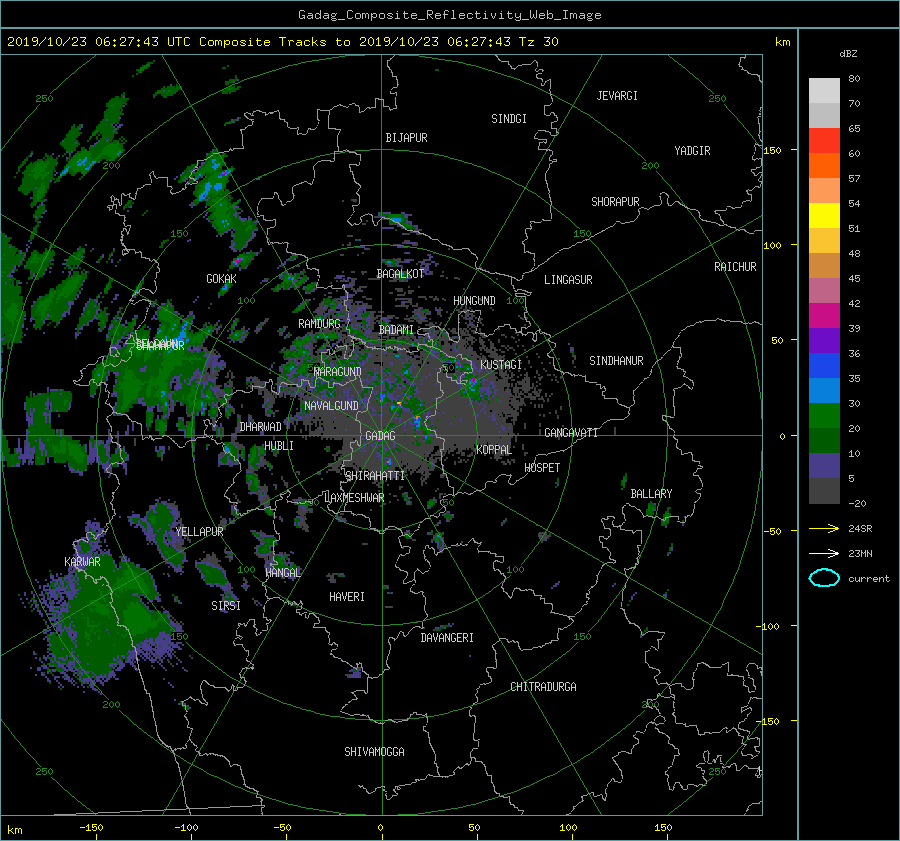Click the CHITRADURGA label

click(543, 687)
